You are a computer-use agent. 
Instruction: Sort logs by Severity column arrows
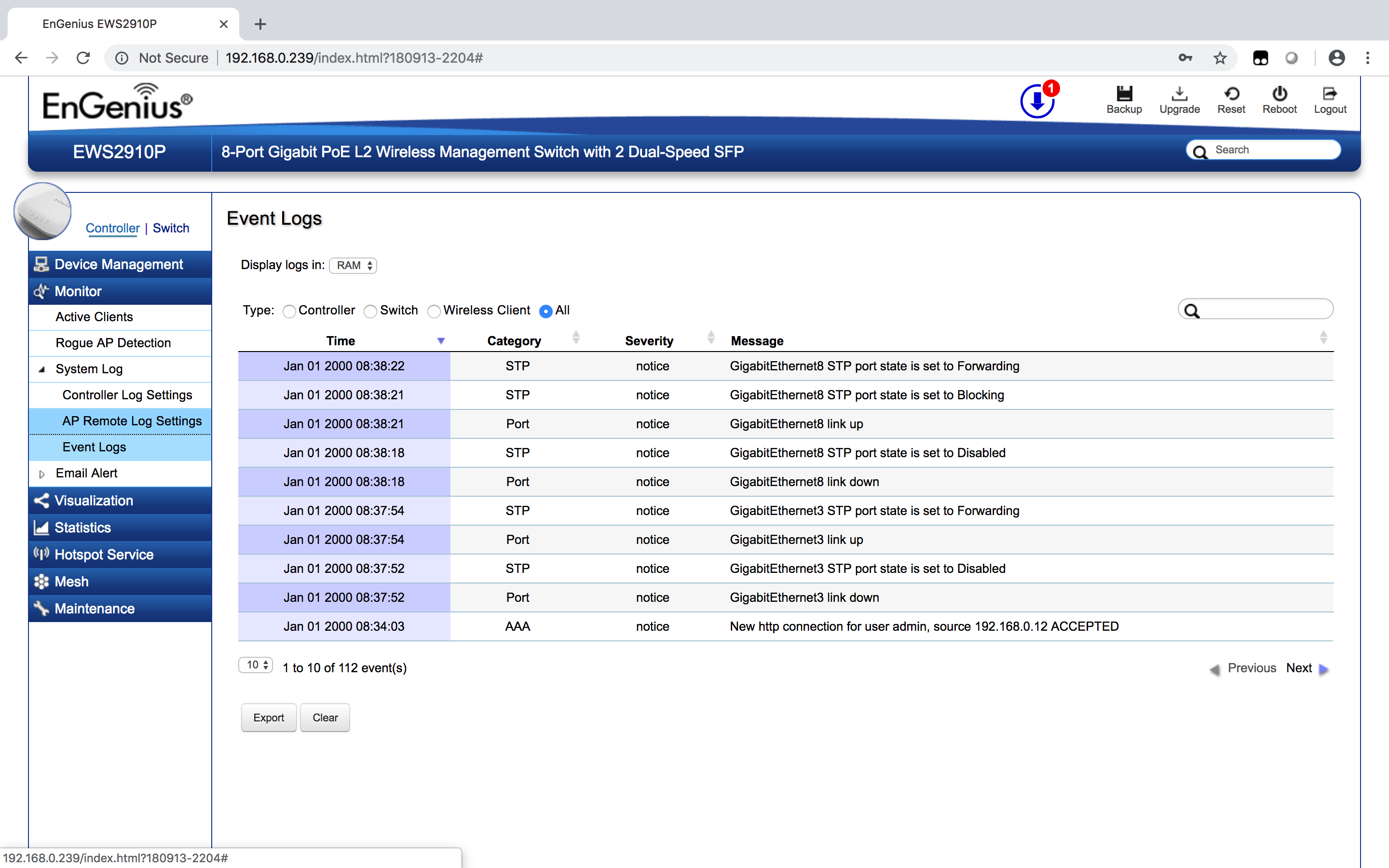click(x=710, y=338)
